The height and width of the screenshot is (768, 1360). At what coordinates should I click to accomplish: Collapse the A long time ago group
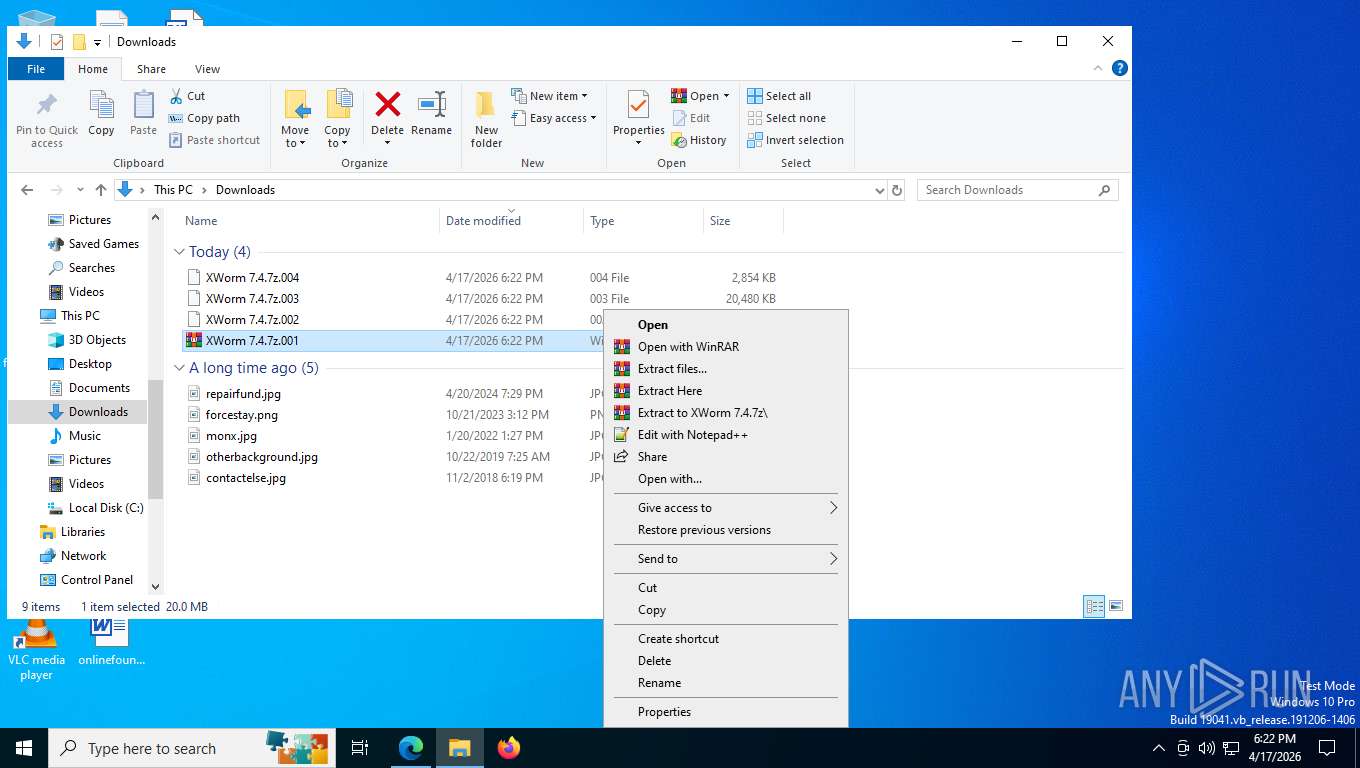pyautogui.click(x=180, y=368)
